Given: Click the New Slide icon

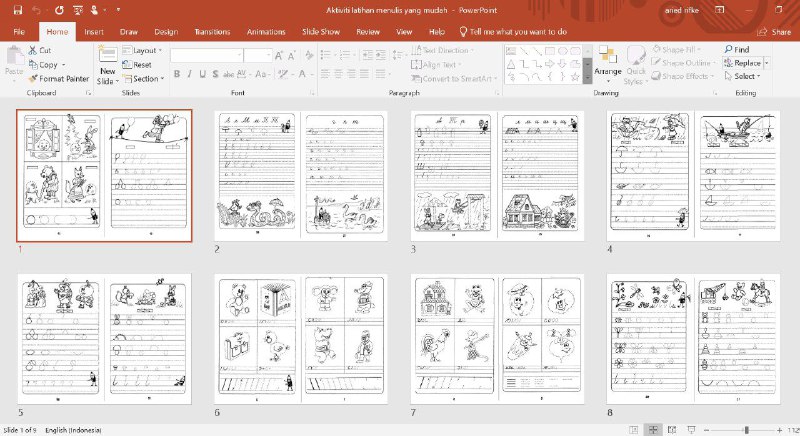Looking at the screenshot, I should coord(107,57).
